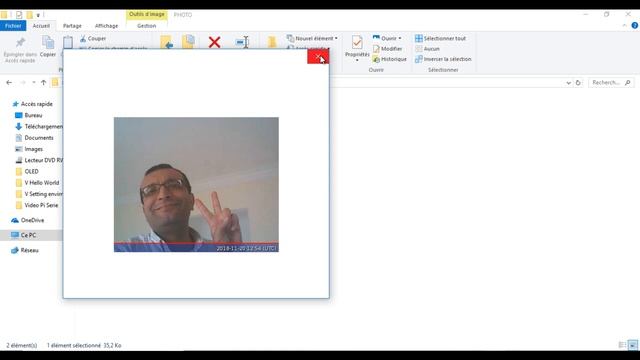Close the photo preview with the red X

point(318,57)
